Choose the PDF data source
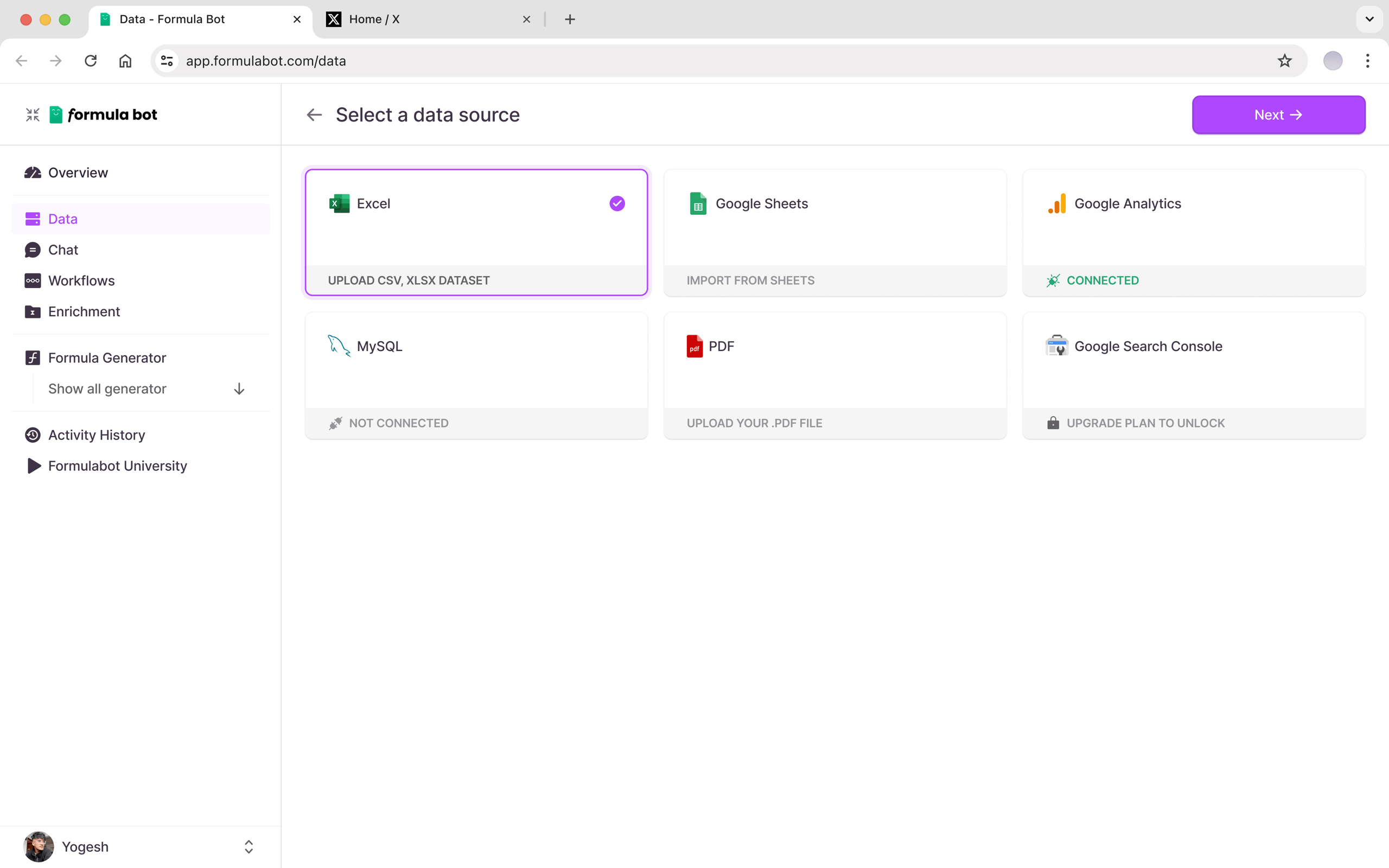Screen dimensions: 1389x868 tap(835, 375)
